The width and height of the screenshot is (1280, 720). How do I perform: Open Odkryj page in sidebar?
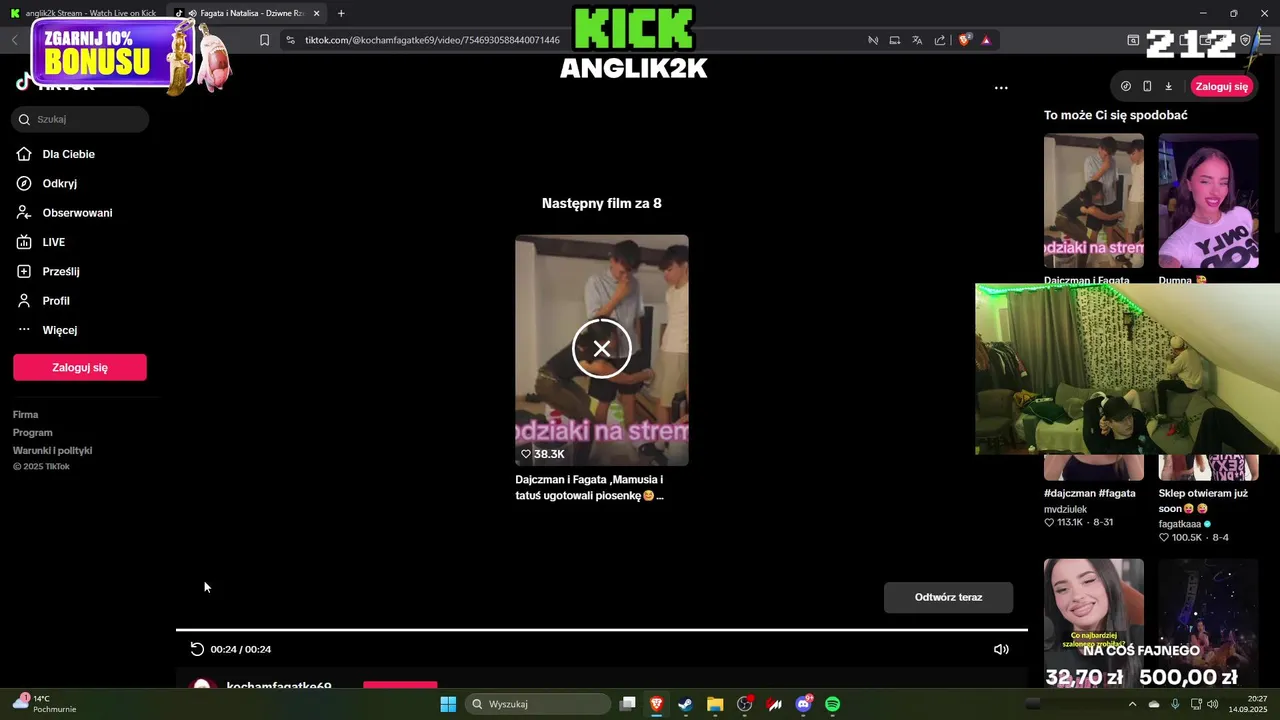pos(60,183)
